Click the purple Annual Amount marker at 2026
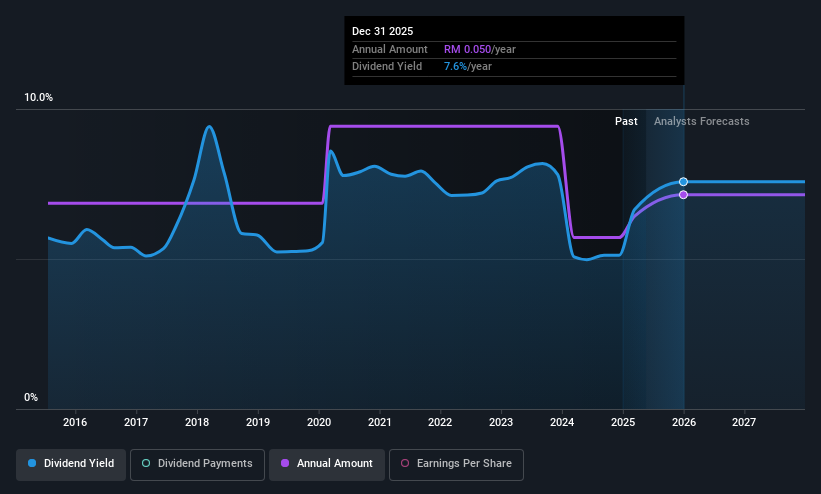The height and width of the screenshot is (494, 821). point(683,195)
